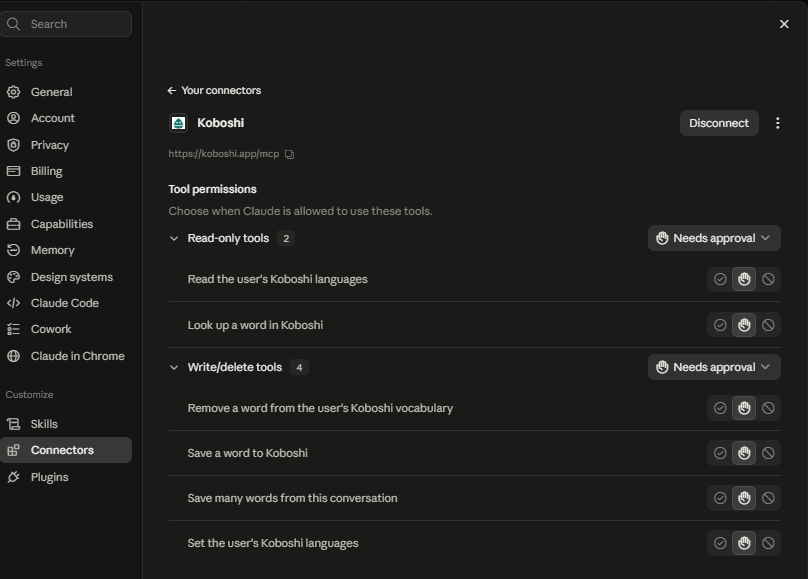This screenshot has height=579, width=808.
Task: Open the three-dot more options menu
Action: pyautogui.click(x=778, y=123)
